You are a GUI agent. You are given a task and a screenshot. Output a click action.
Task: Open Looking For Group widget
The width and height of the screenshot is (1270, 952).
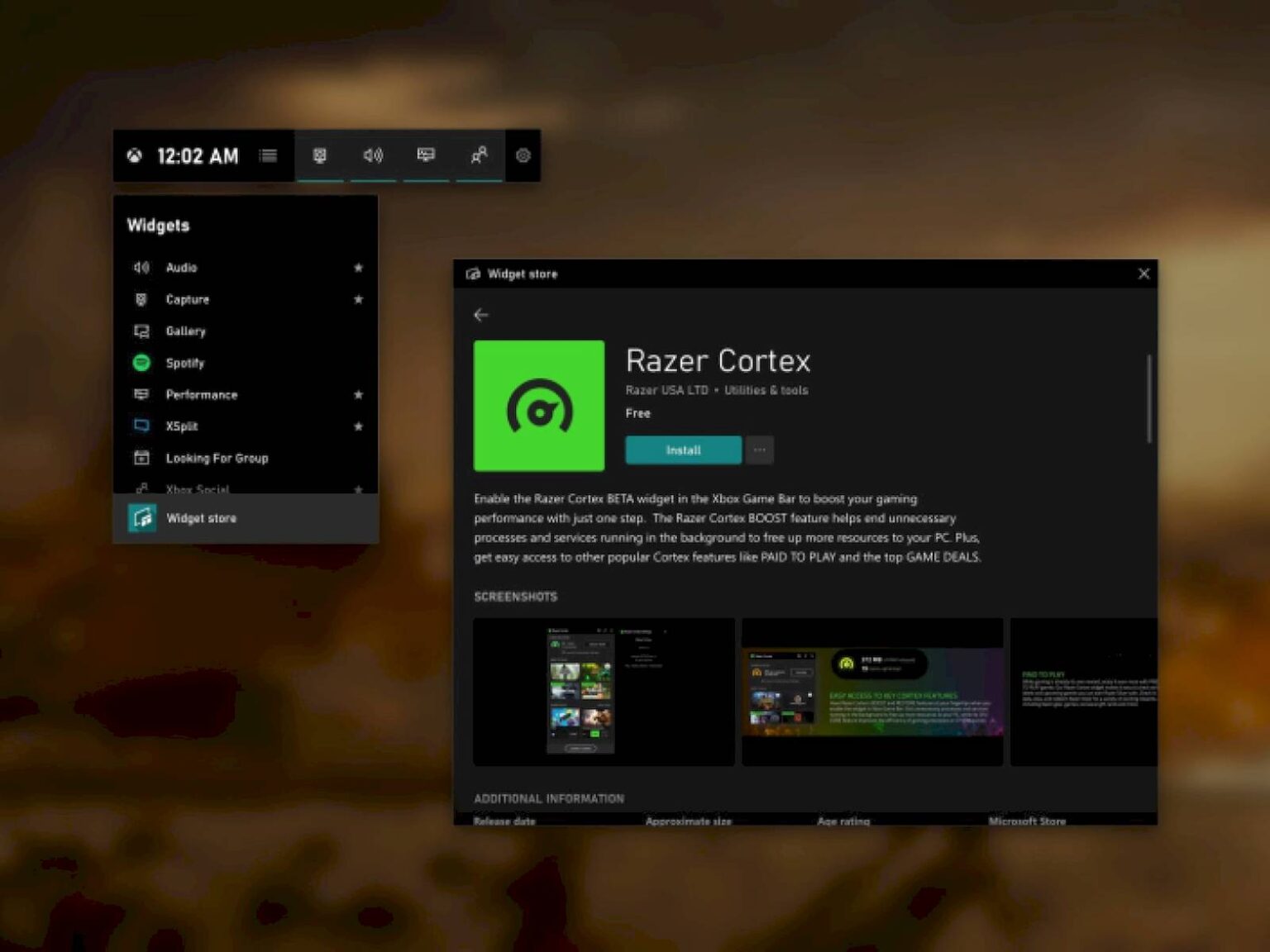pos(246,458)
